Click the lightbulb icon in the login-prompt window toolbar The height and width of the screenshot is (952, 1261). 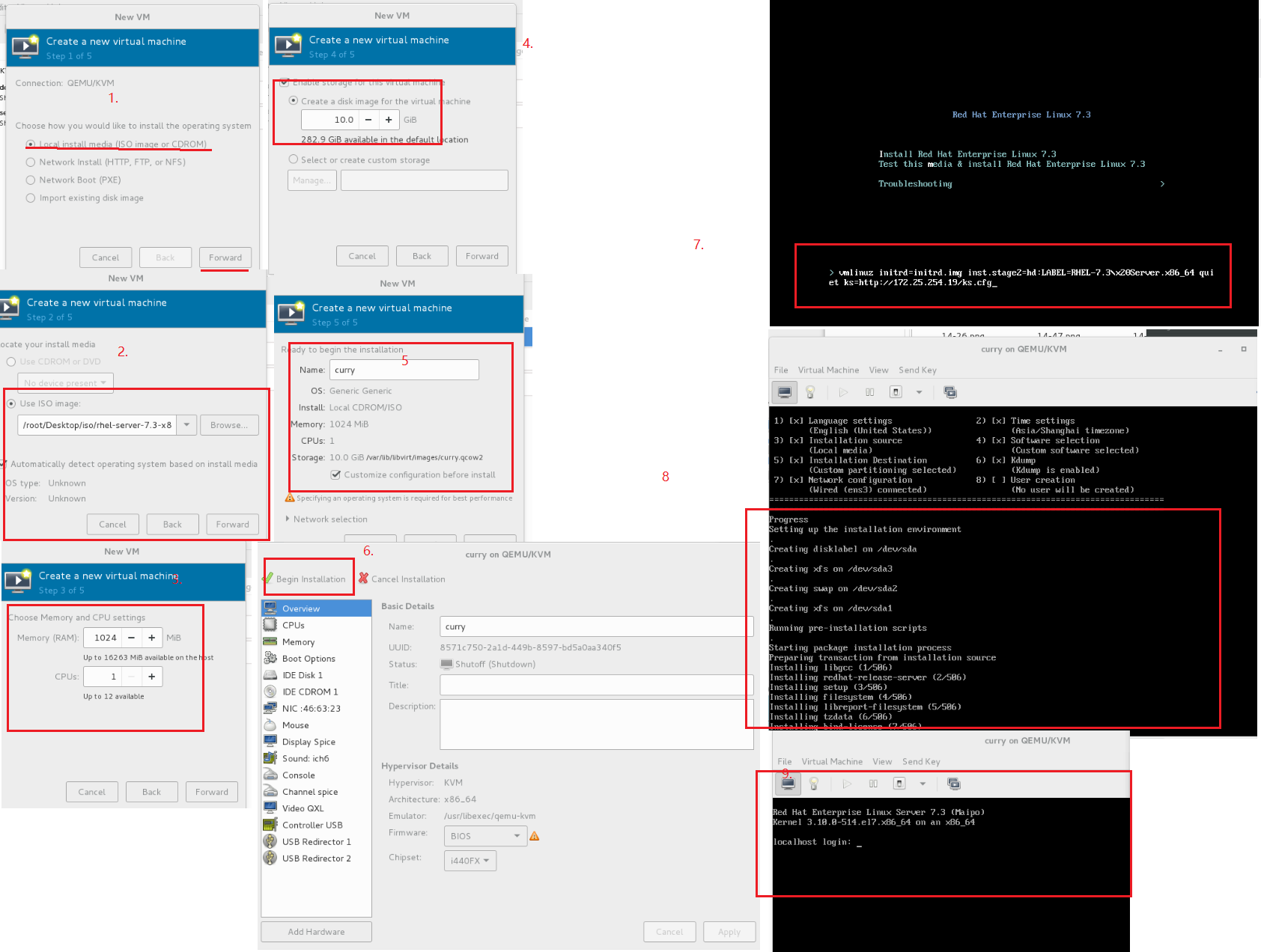point(814,784)
